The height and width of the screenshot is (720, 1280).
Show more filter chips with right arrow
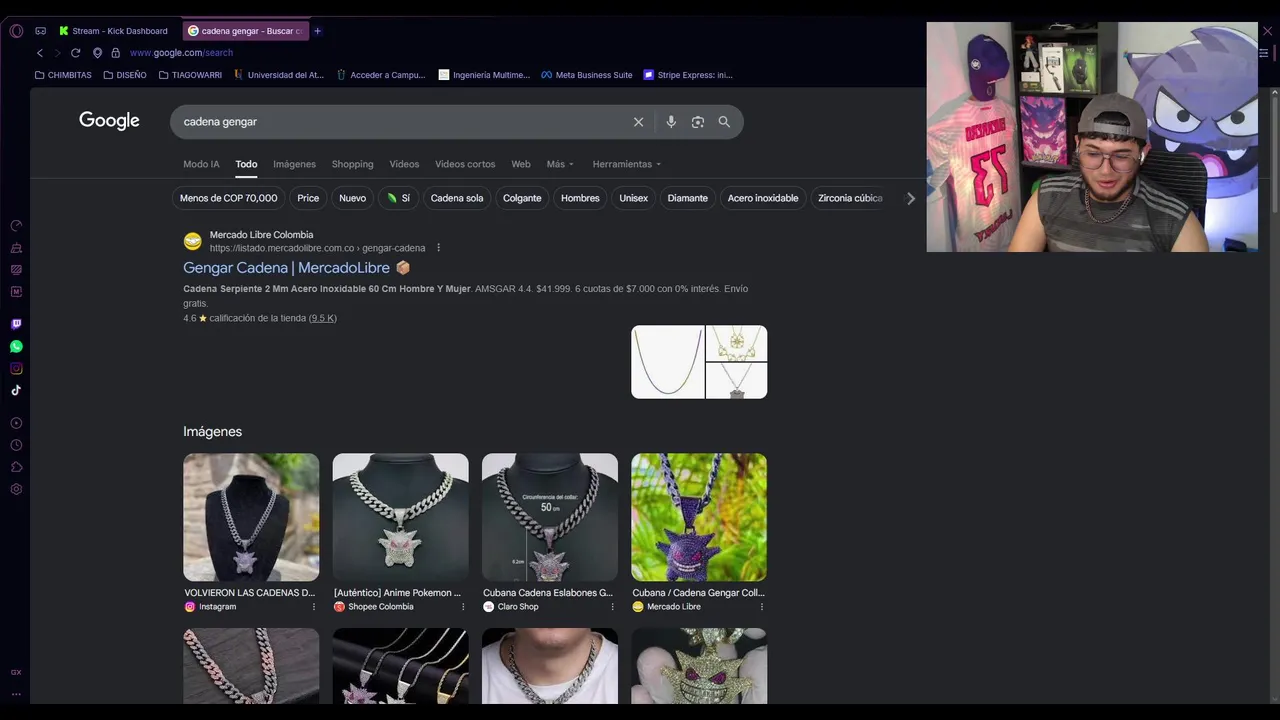pyautogui.click(x=910, y=198)
